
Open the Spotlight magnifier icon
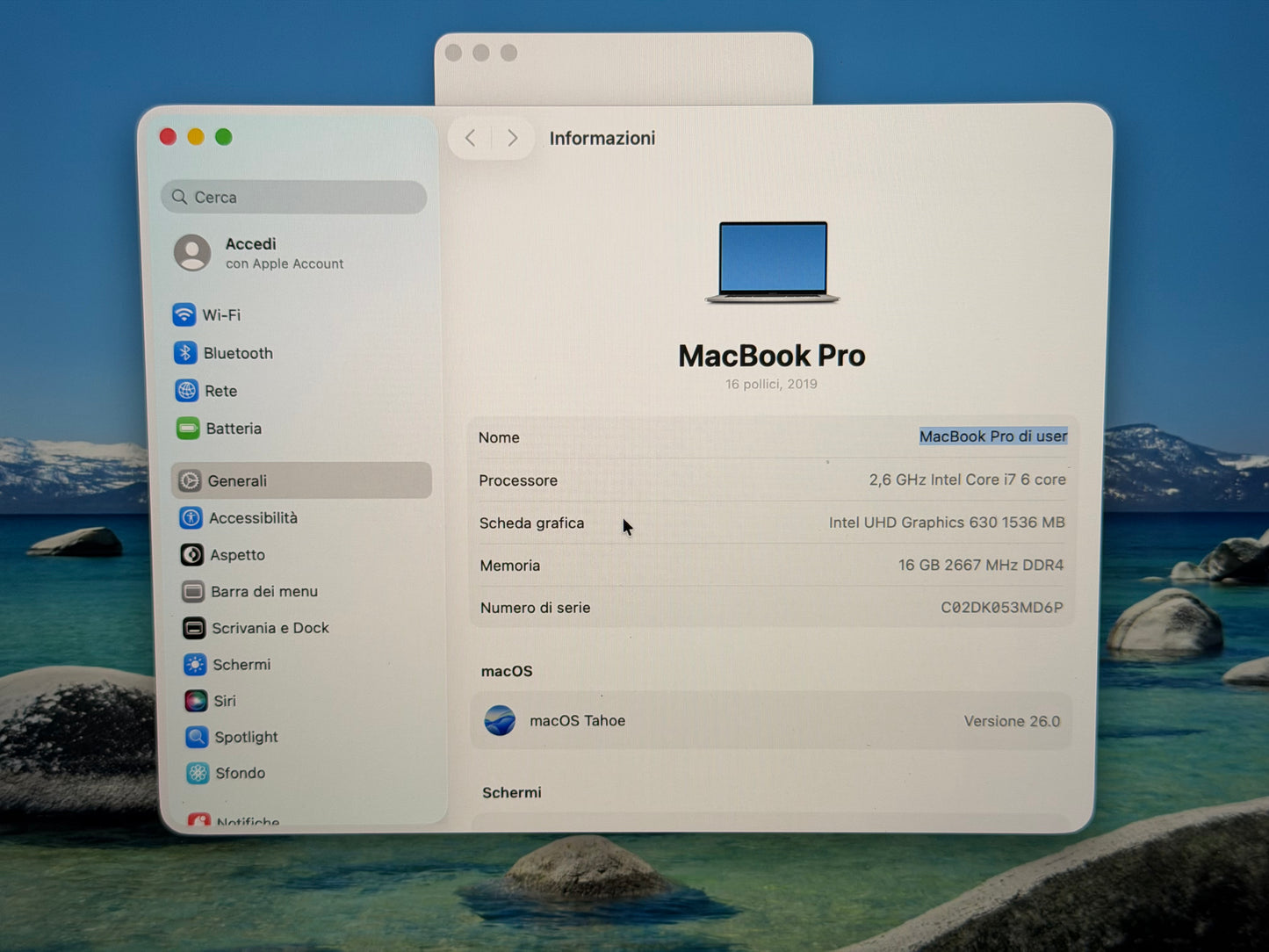[x=197, y=737]
